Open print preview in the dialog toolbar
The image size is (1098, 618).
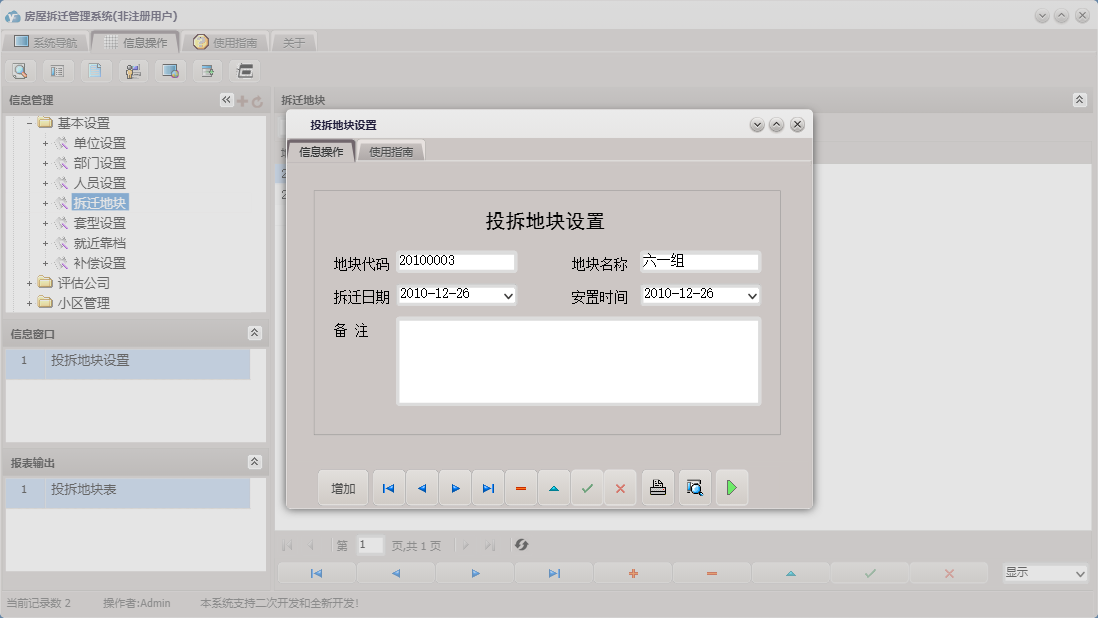(x=694, y=487)
